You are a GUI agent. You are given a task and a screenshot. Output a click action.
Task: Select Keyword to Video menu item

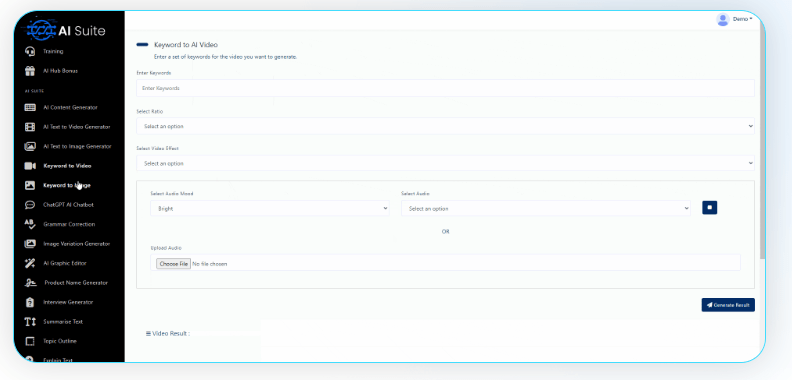coord(67,166)
